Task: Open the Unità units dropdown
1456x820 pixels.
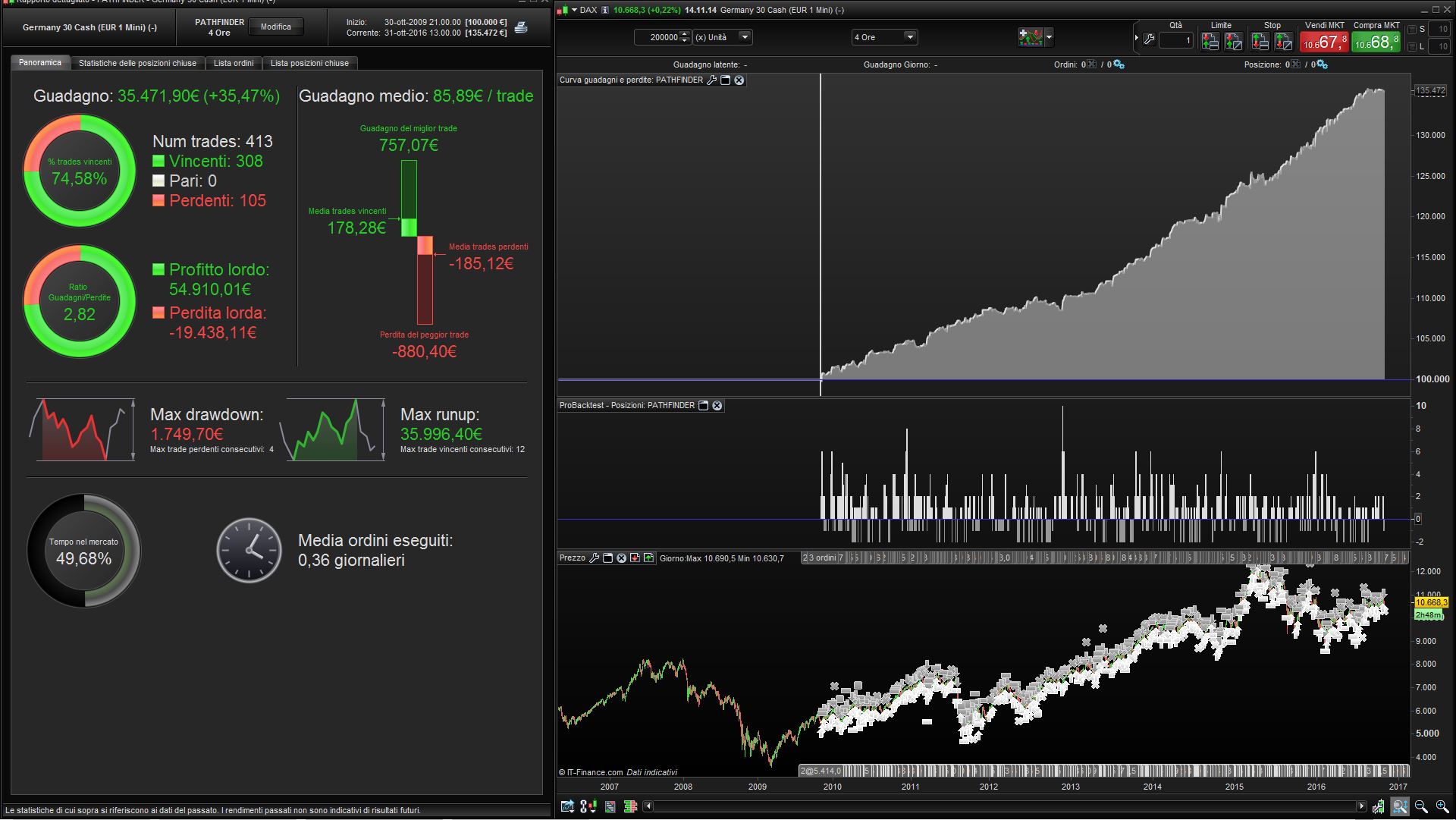Action: tap(745, 37)
